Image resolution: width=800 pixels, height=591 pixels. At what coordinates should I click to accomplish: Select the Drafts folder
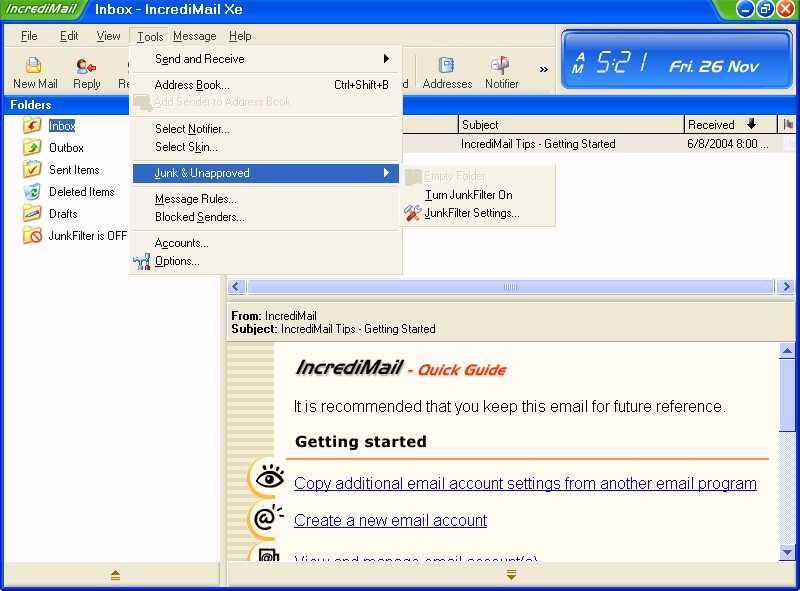63,214
